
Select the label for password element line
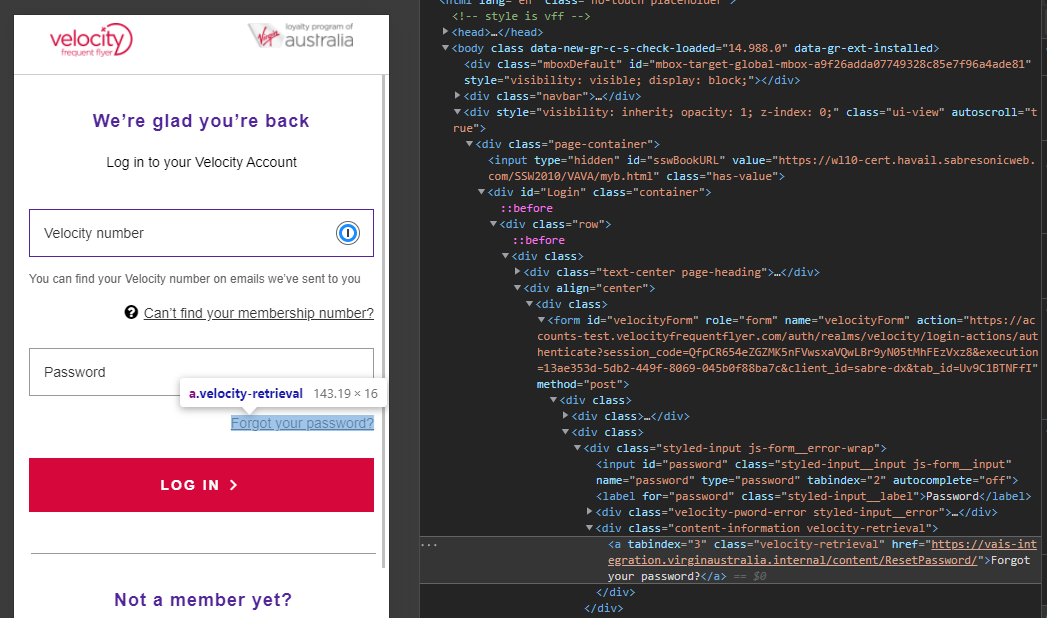click(x=813, y=496)
